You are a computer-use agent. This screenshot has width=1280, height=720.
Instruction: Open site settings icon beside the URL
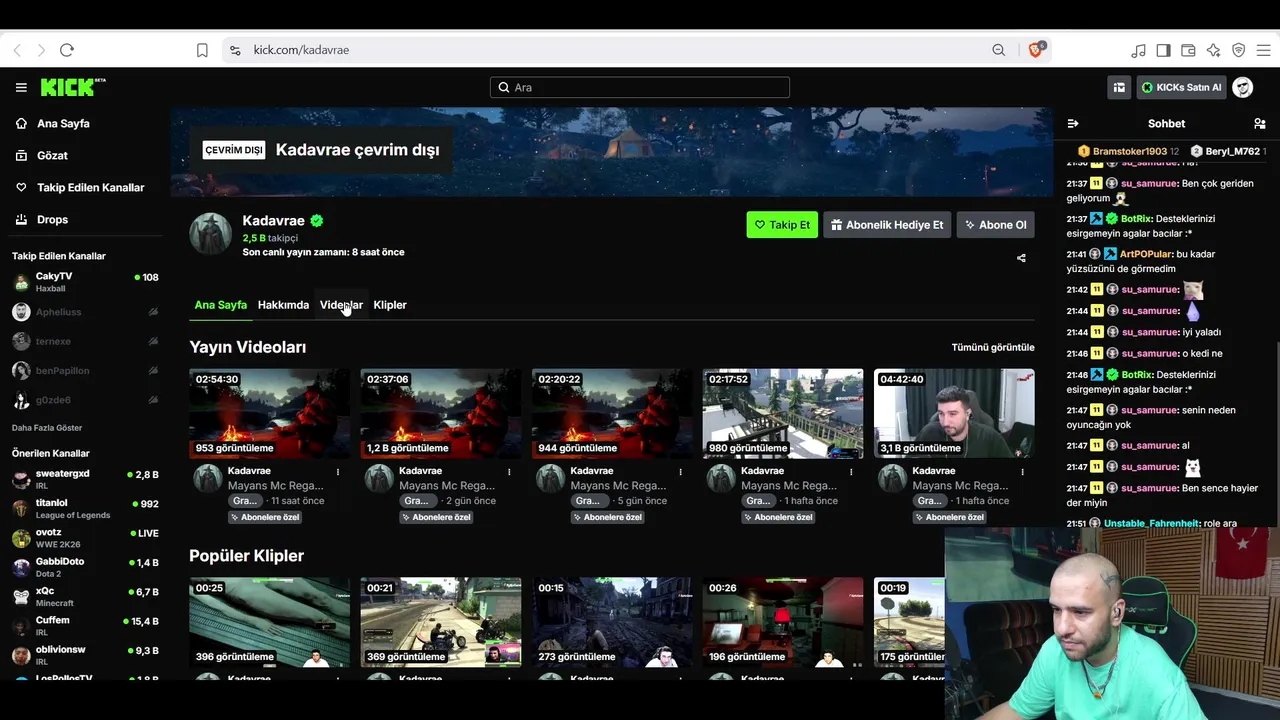click(235, 50)
